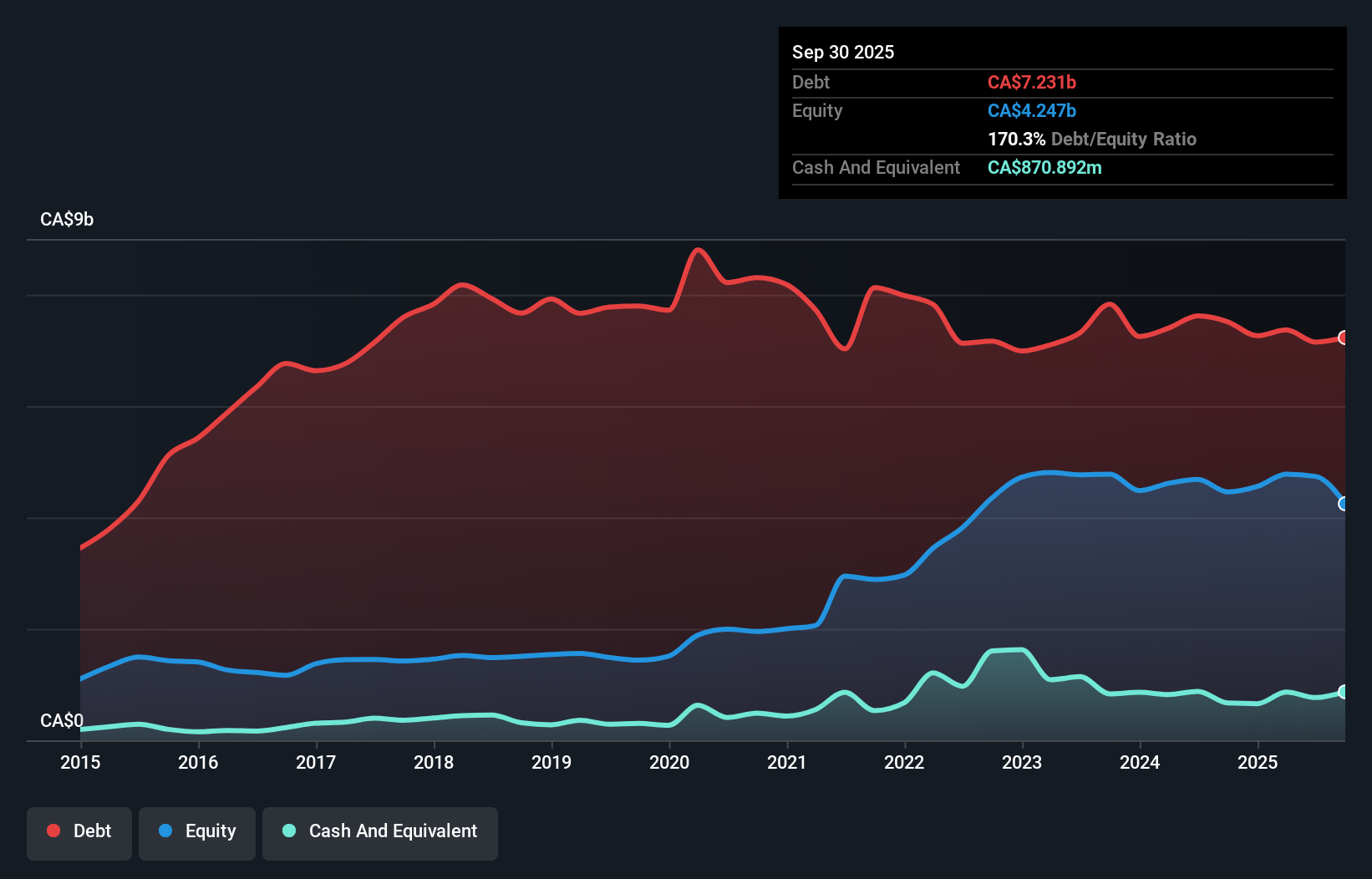Click the teal Cash endpoint marker
Image resolution: width=1372 pixels, height=879 pixels.
point(1344,692)
